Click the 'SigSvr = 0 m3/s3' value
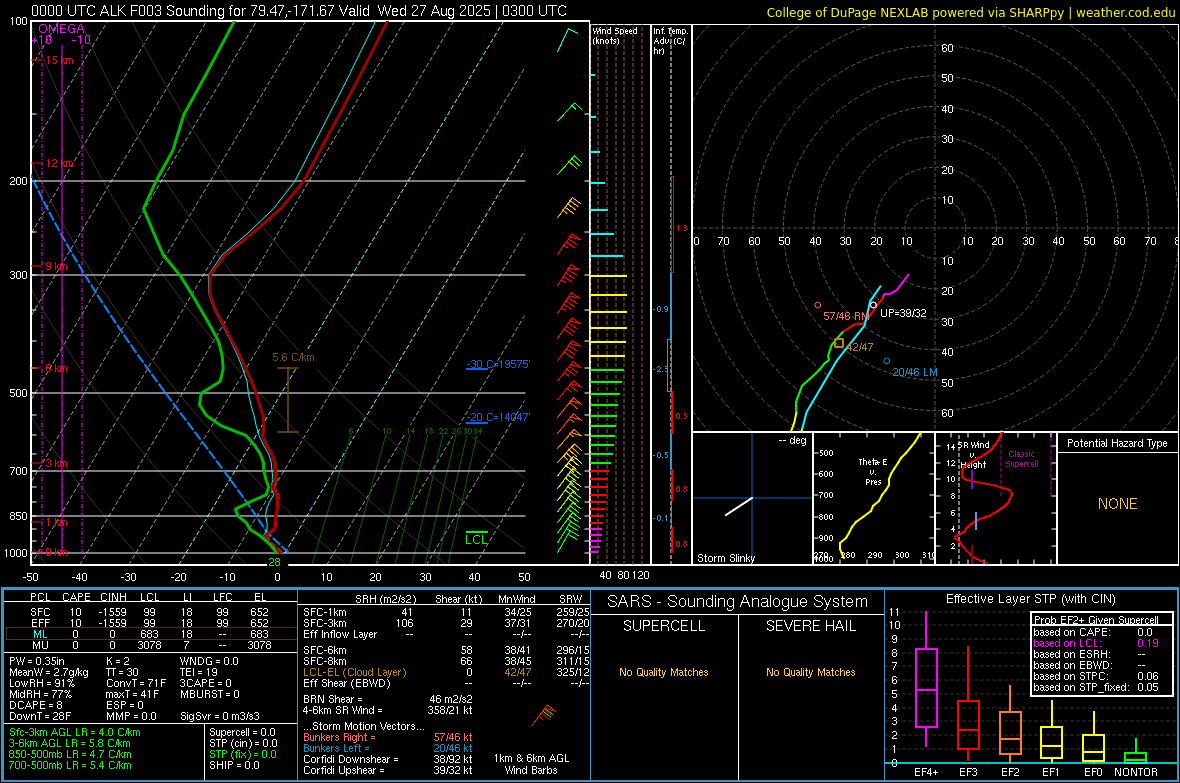The image size is (1180, 783). point(220,716)
